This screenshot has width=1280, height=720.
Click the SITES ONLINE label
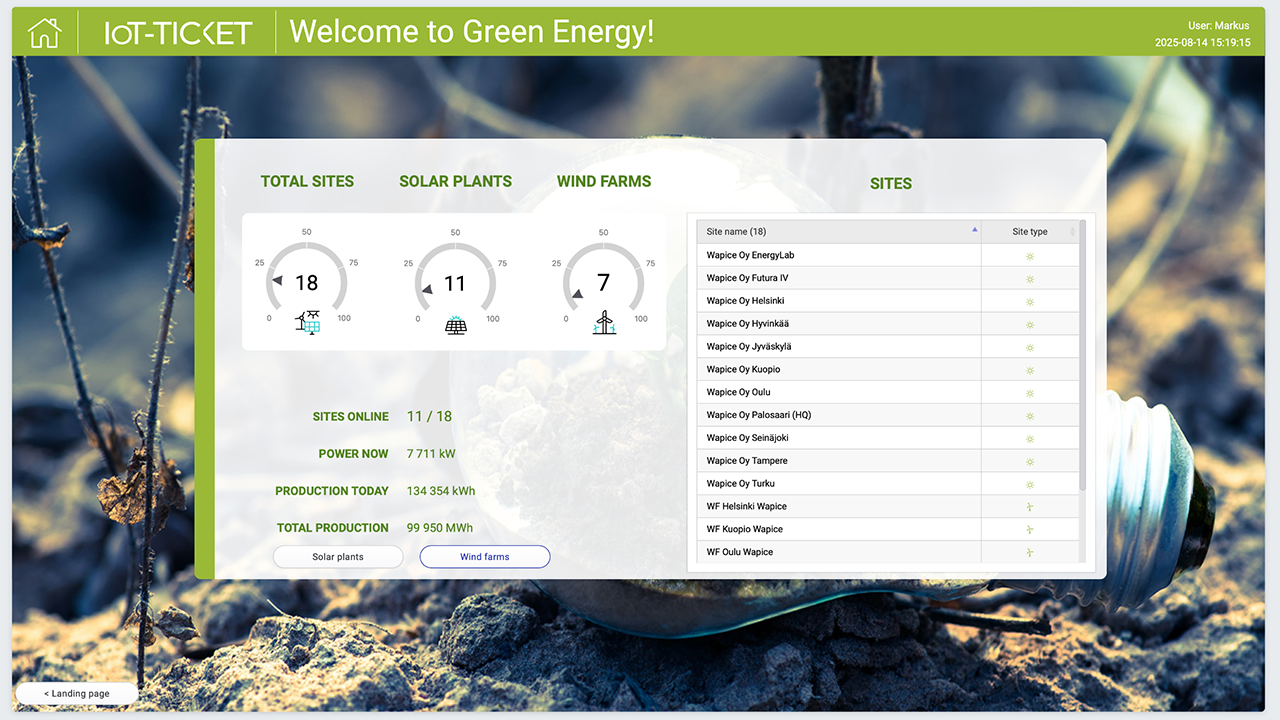pos(350,417)
